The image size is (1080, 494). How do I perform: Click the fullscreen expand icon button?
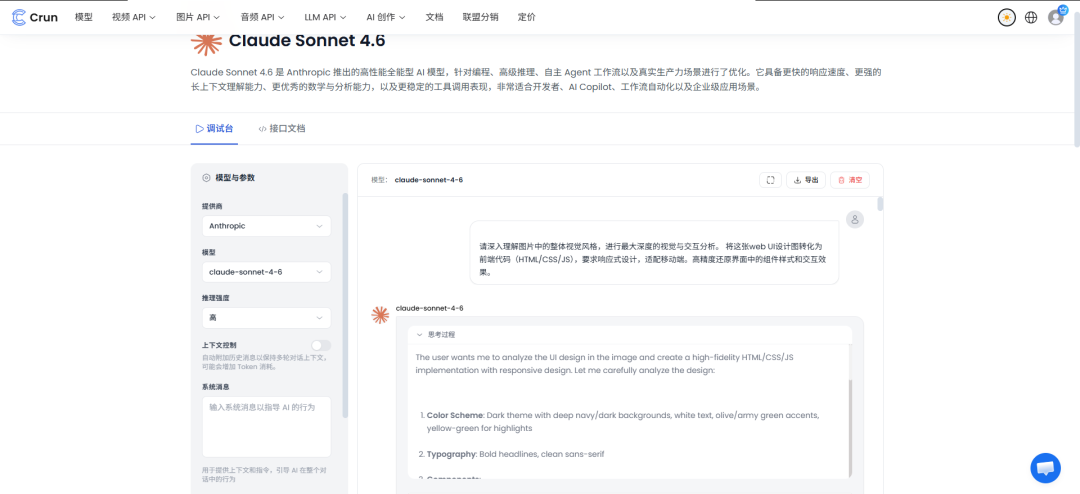(770, 180)
